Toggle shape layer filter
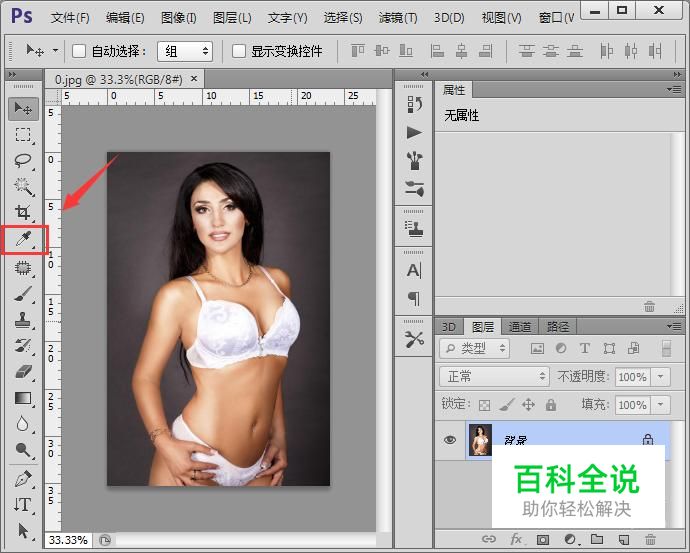690x553 pixels. point(609,349)
